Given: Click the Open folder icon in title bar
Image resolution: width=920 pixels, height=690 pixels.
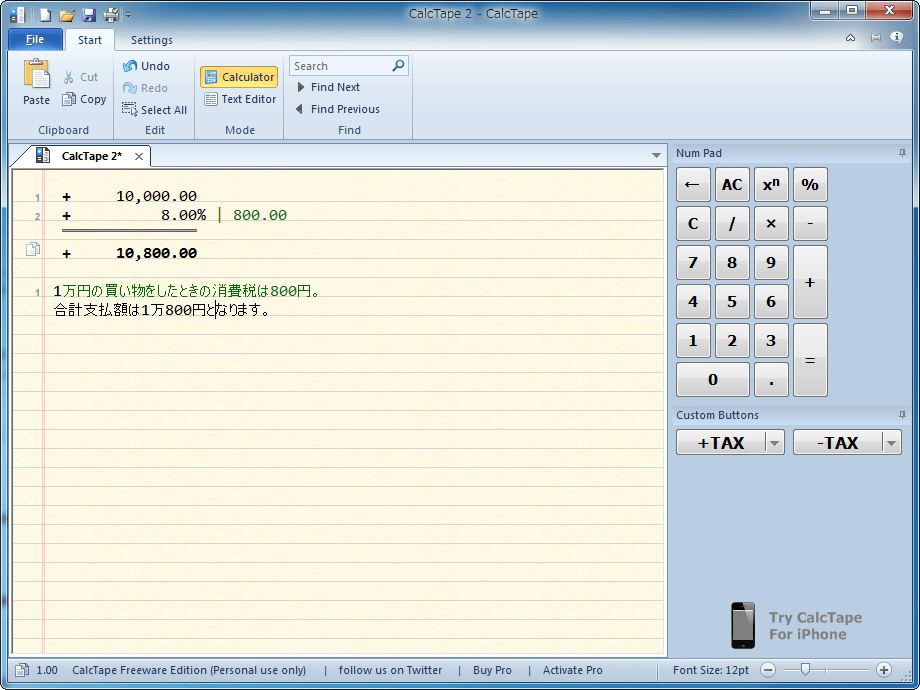Looking at the screenshot, I should pos(67,14).
